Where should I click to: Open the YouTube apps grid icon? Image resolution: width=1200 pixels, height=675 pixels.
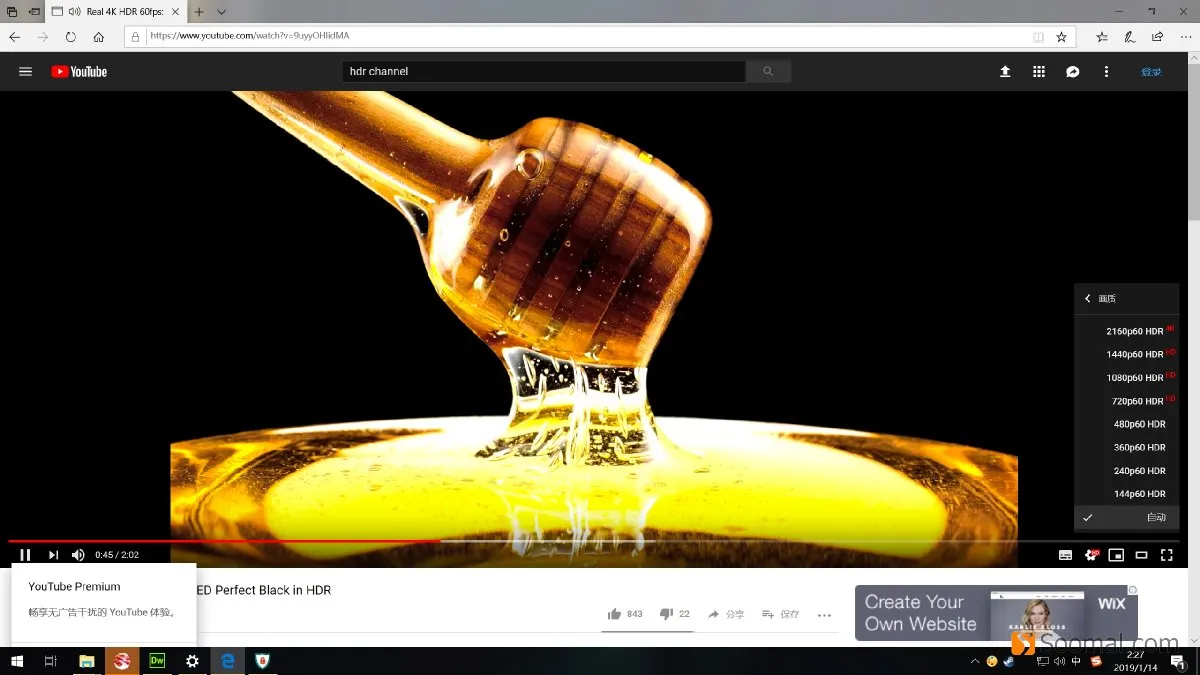1039,72
